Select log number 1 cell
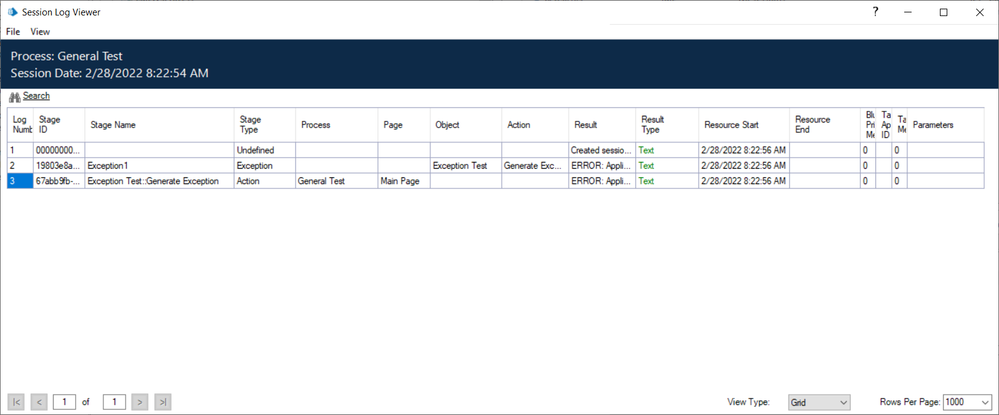This screenshot has width=999, height=415. tap(20, 150)
